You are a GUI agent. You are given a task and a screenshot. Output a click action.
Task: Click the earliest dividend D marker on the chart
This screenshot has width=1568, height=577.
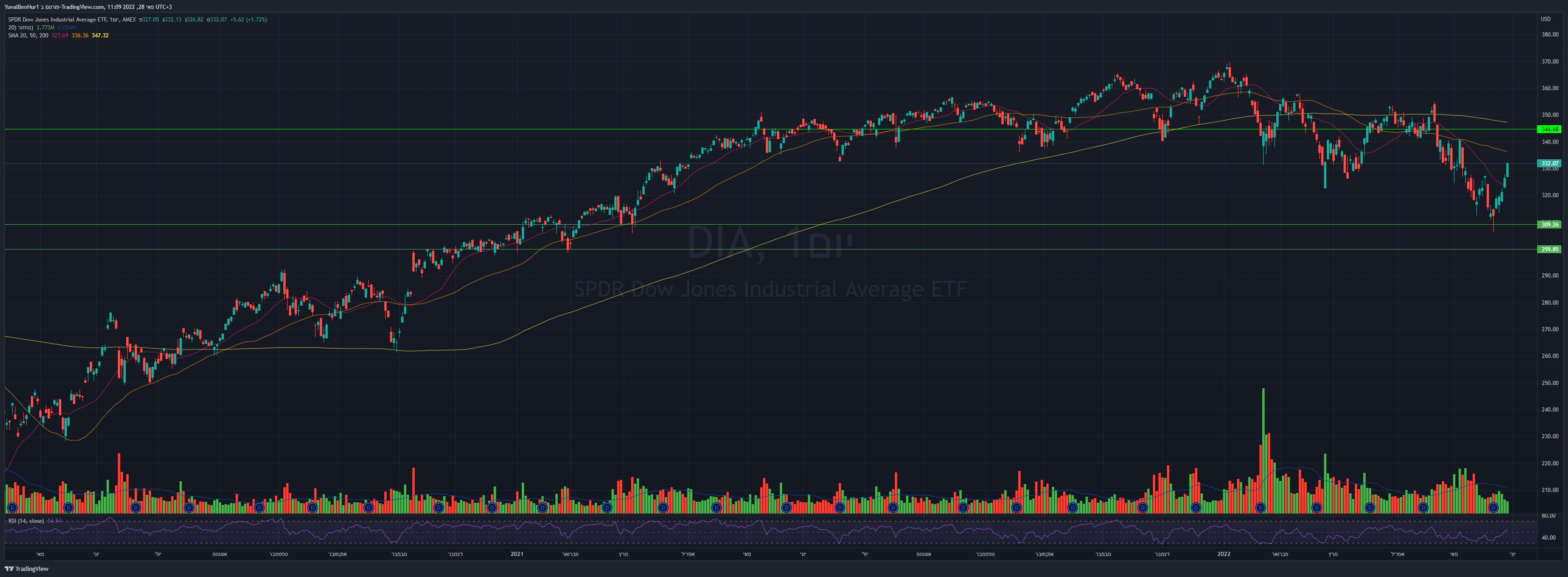coord(12,507)
